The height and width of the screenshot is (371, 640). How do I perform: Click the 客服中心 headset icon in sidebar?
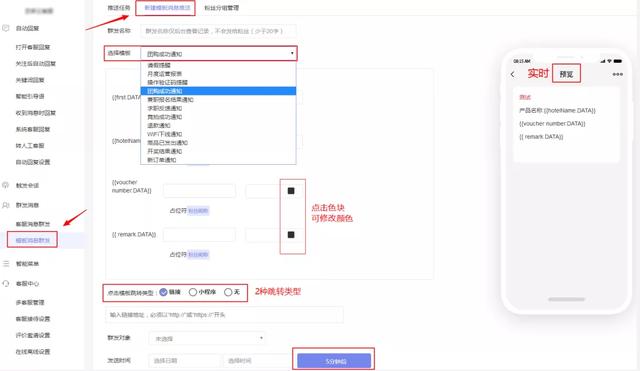[6, 283]
